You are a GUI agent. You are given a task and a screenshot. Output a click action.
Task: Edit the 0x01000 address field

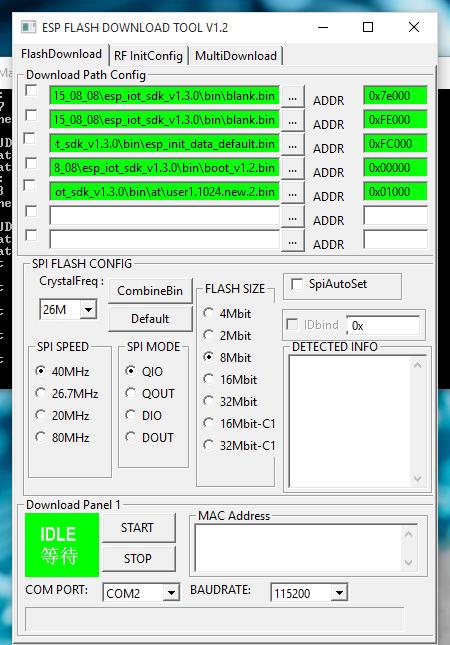[395, 191]
